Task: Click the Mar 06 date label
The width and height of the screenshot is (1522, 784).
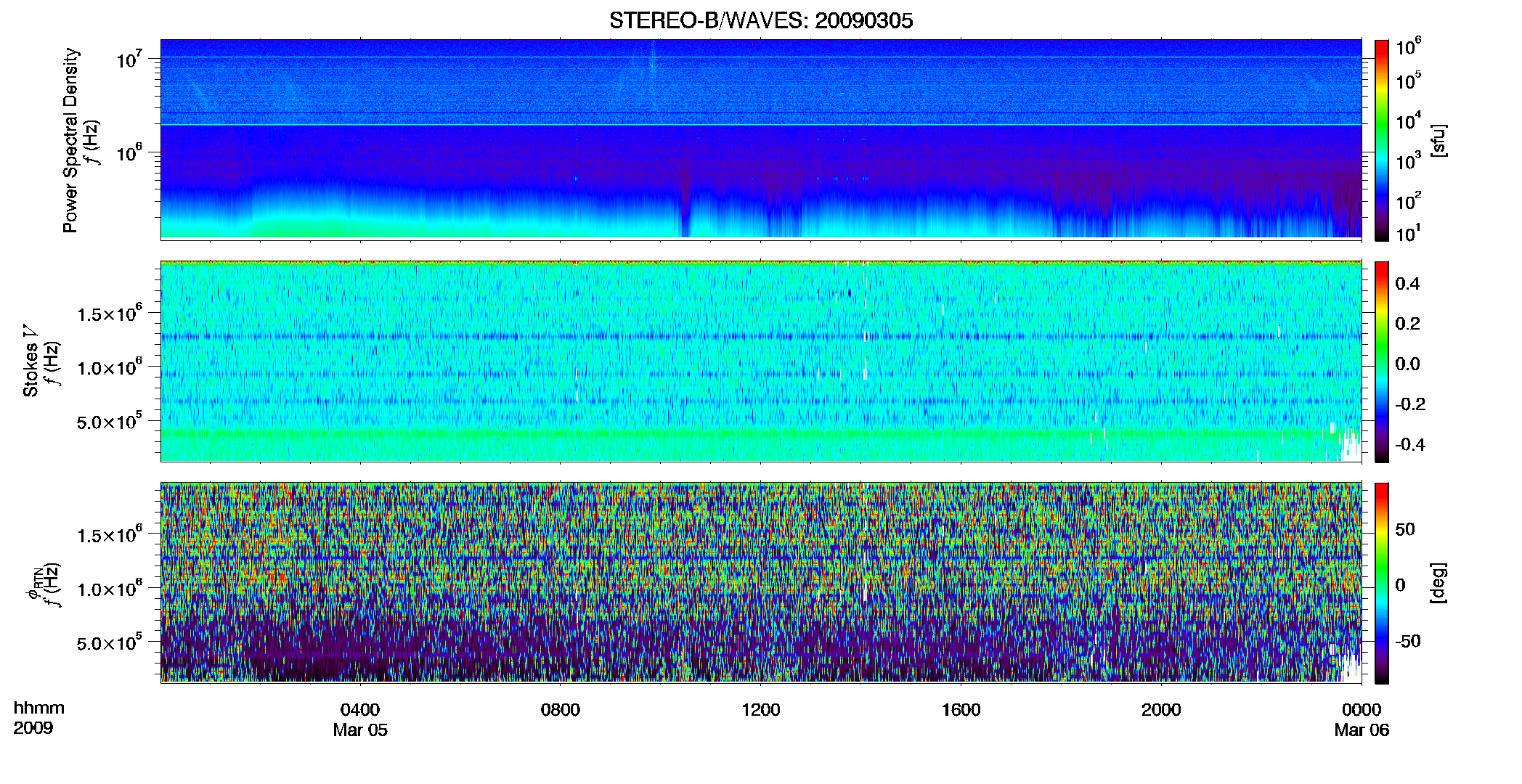Action: pos(1362,730)
